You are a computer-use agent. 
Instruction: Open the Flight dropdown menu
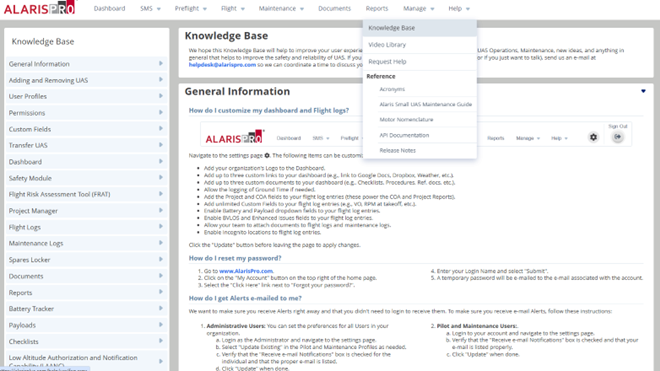(233, 8)
